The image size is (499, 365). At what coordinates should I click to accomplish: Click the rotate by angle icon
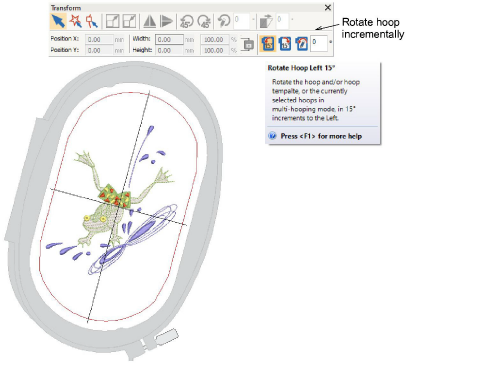(x=224, y=21)
